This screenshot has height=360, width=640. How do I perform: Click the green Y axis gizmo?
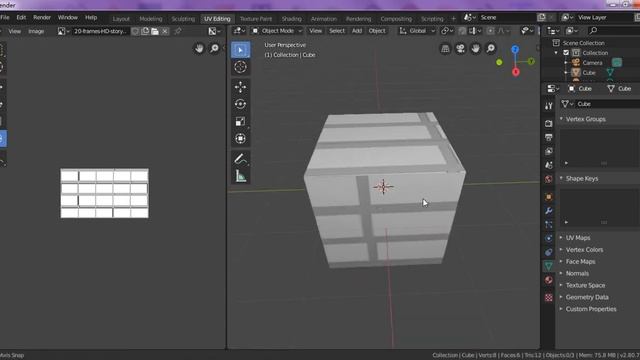click(531, 61)
